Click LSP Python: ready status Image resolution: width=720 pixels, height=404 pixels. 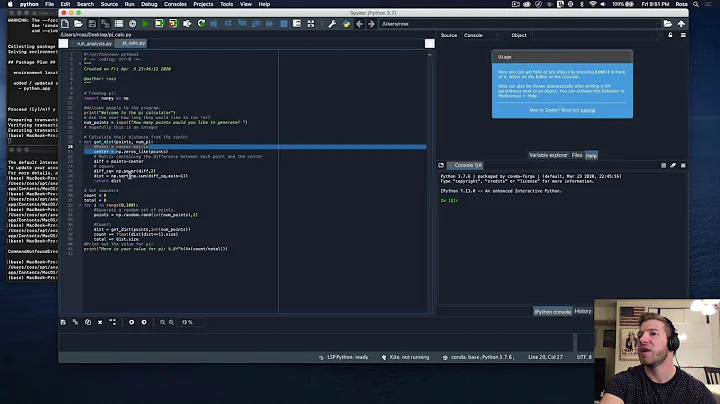(343, 357)
